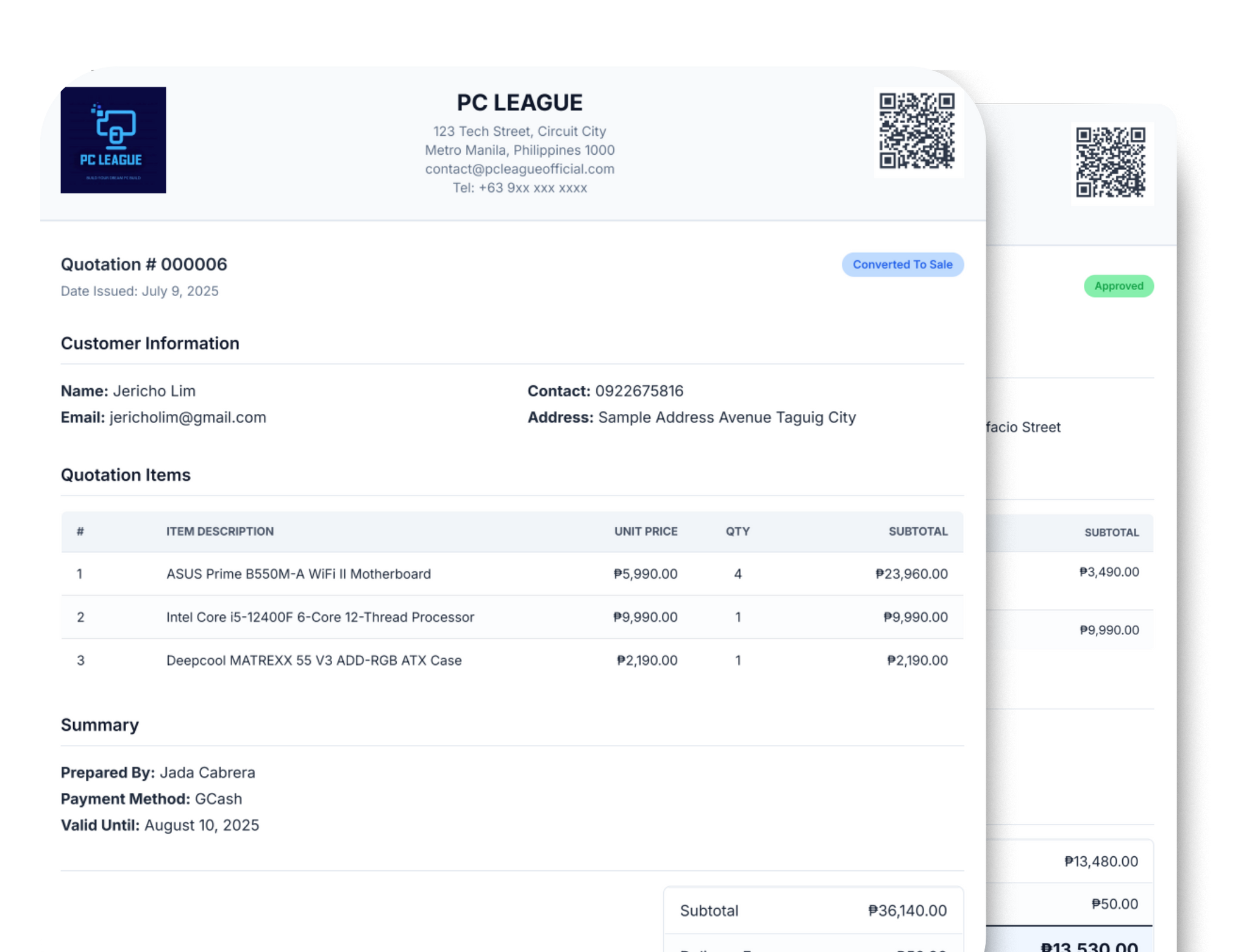Click Sample Address Avenue Taguig City
Image resolution: width=1238 pixels, height=952 pixels.
point(727,417)
